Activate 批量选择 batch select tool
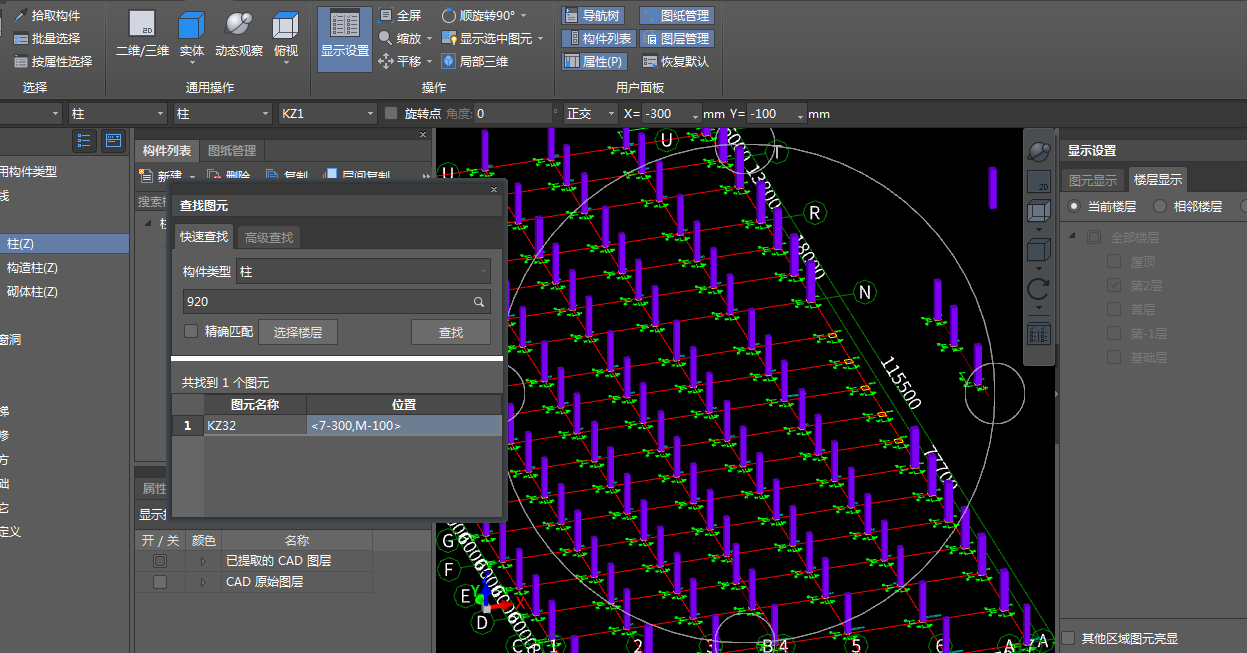The height and width of the screenshot is (653, 1247). [47, 38]
